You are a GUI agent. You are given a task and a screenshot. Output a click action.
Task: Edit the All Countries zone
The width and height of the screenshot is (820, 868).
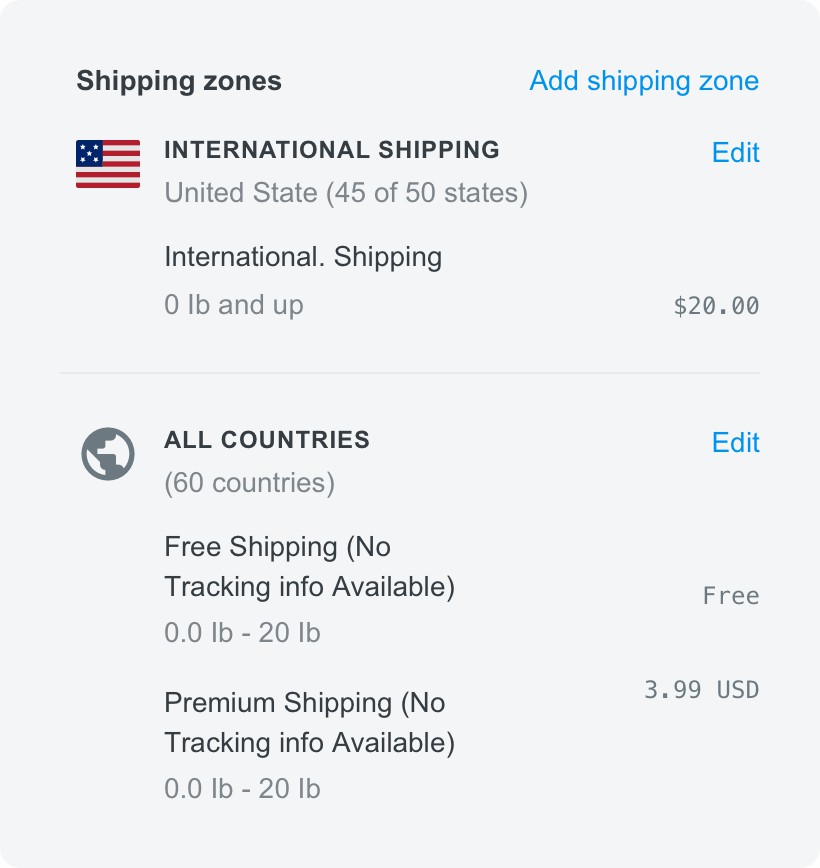(x=735, y=442)
